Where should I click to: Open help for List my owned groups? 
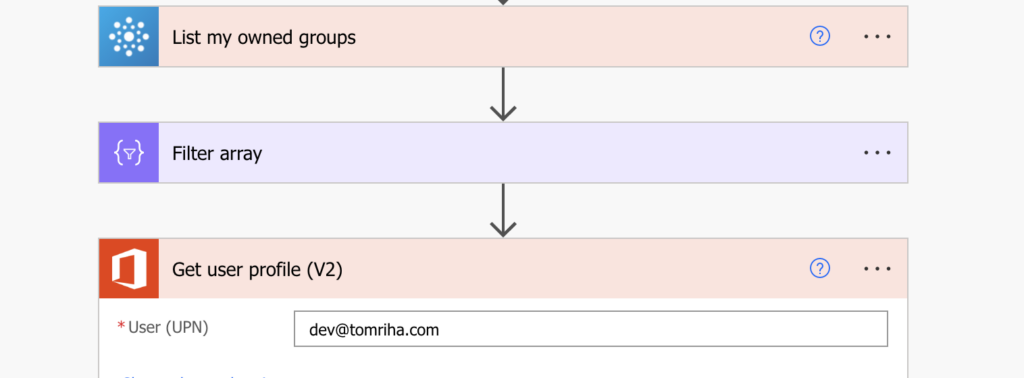(x=820, y=37)
